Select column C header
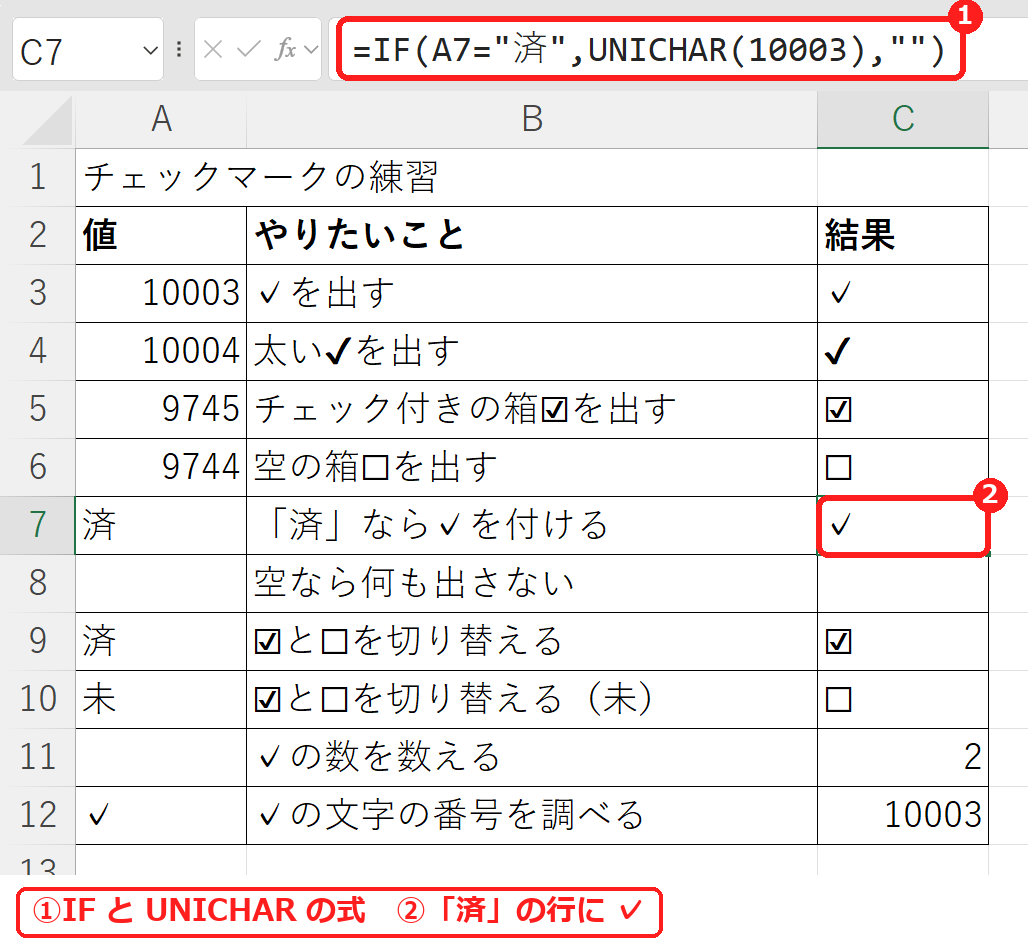Image resolution: width=1028 pixels, height=945 pixels. [x=903, y=119]
